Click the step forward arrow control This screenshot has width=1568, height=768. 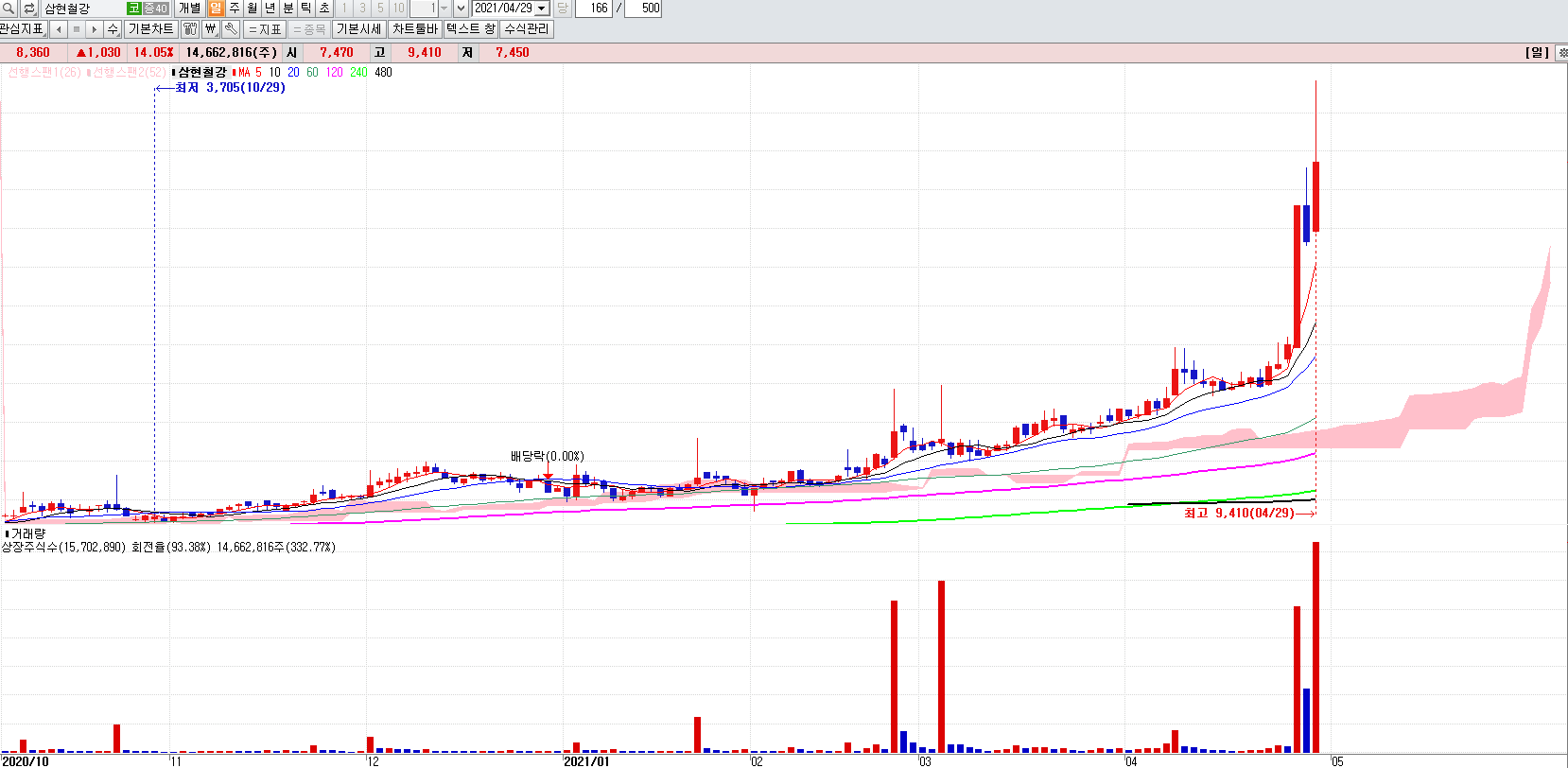(x=95, y=29)
